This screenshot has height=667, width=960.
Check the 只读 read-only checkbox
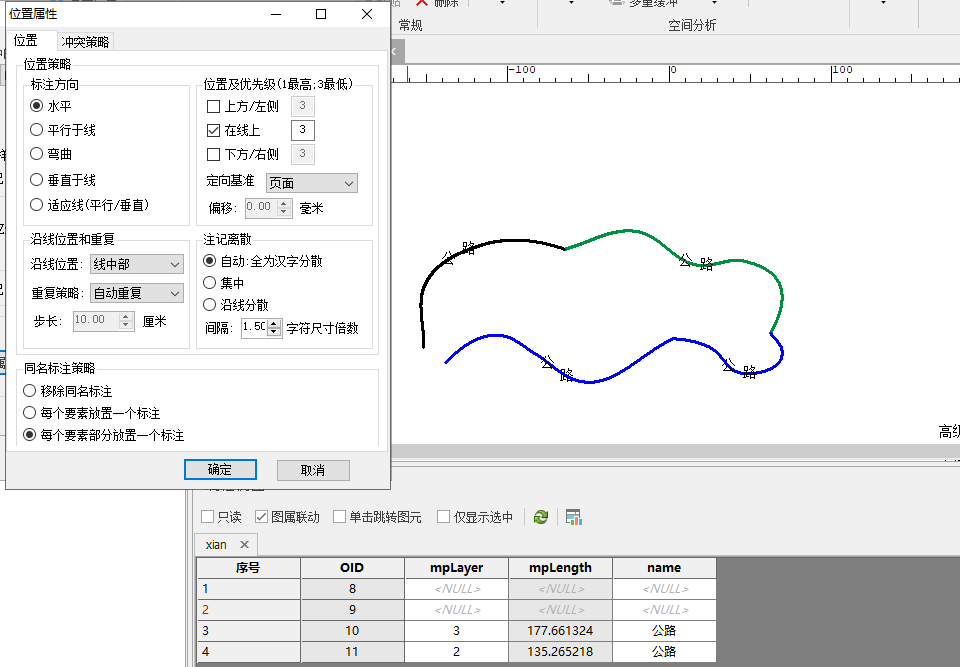pyautogui.click(x=208, y=517)
